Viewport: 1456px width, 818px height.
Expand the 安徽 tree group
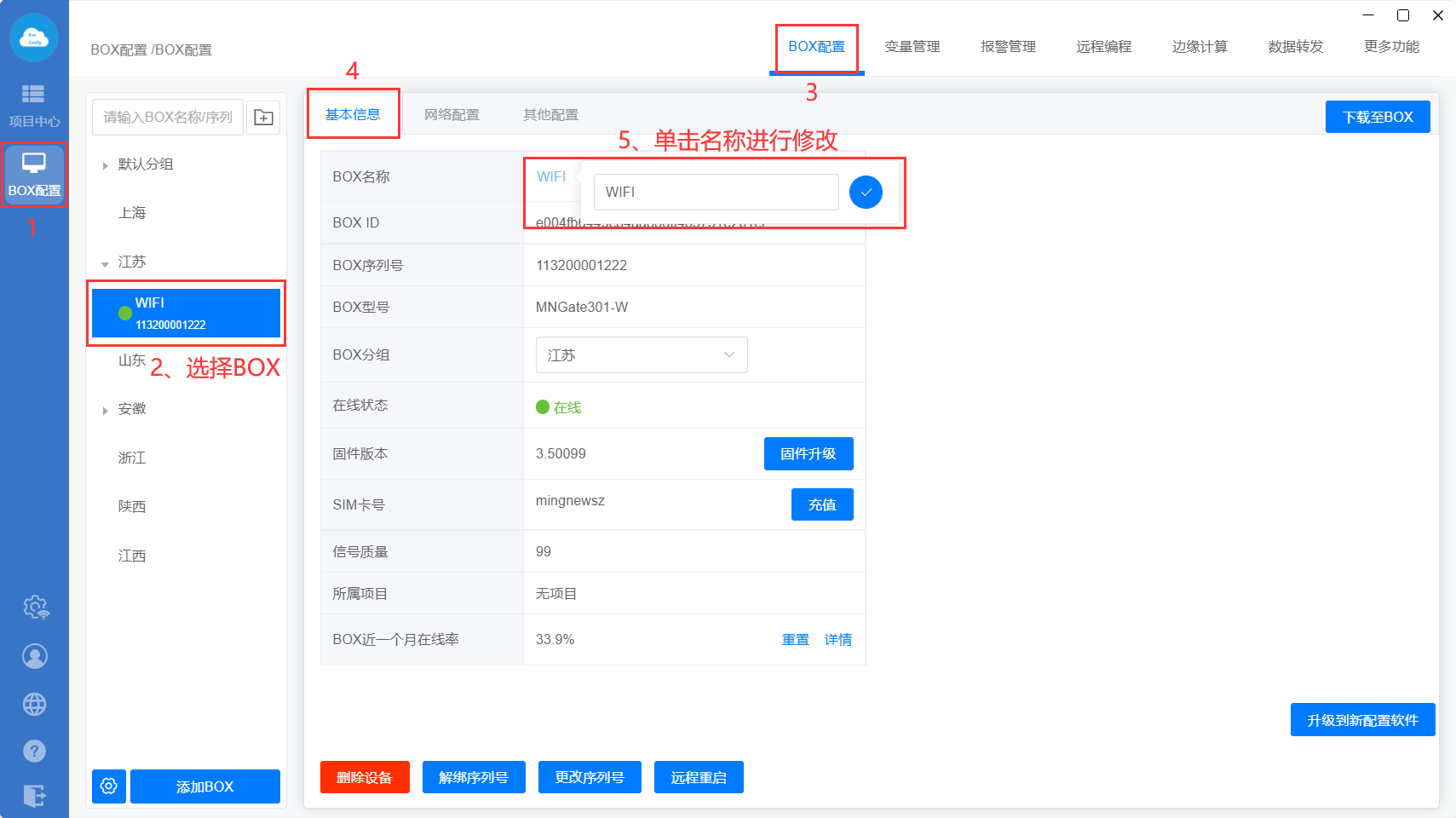pos(105,411)
